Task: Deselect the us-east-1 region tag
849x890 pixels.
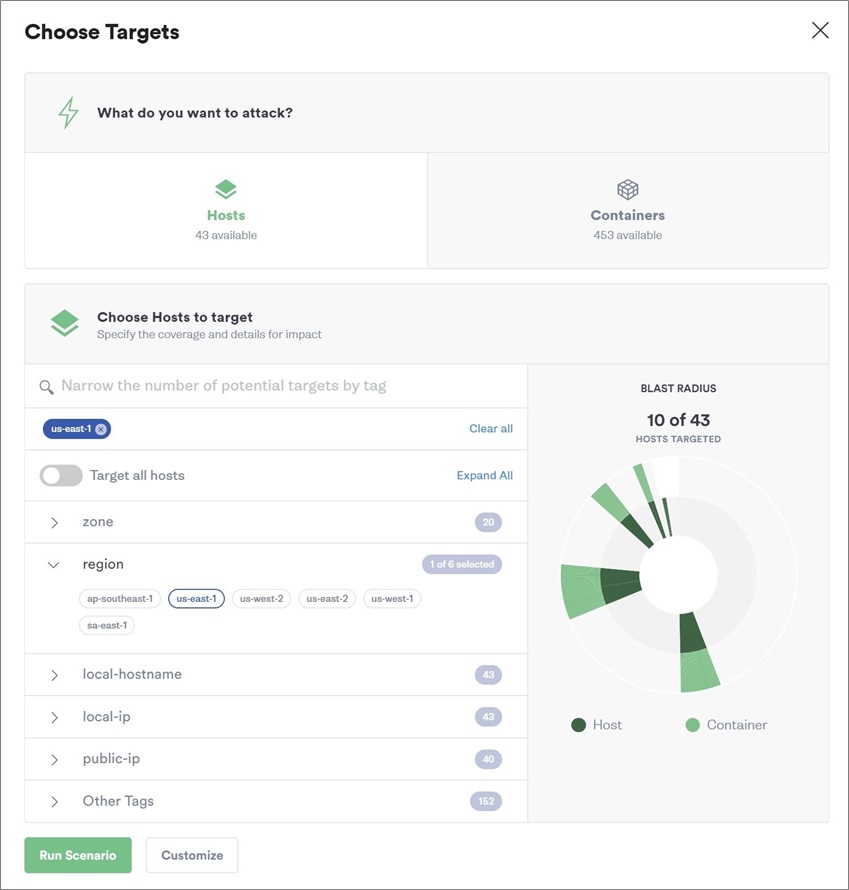Action: pos(196,599)
